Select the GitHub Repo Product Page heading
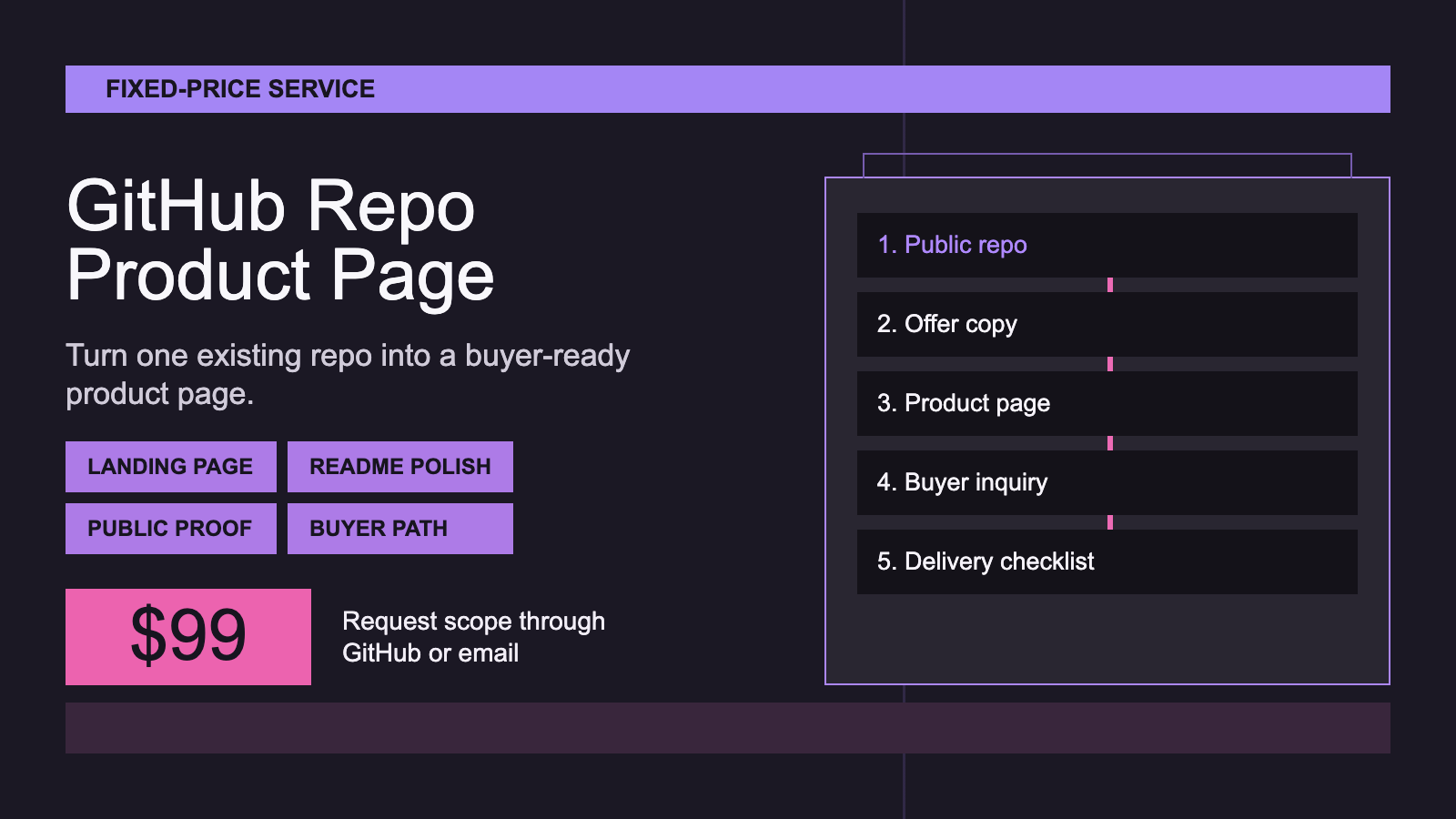Screen dimensions: 1456x819 281,240
